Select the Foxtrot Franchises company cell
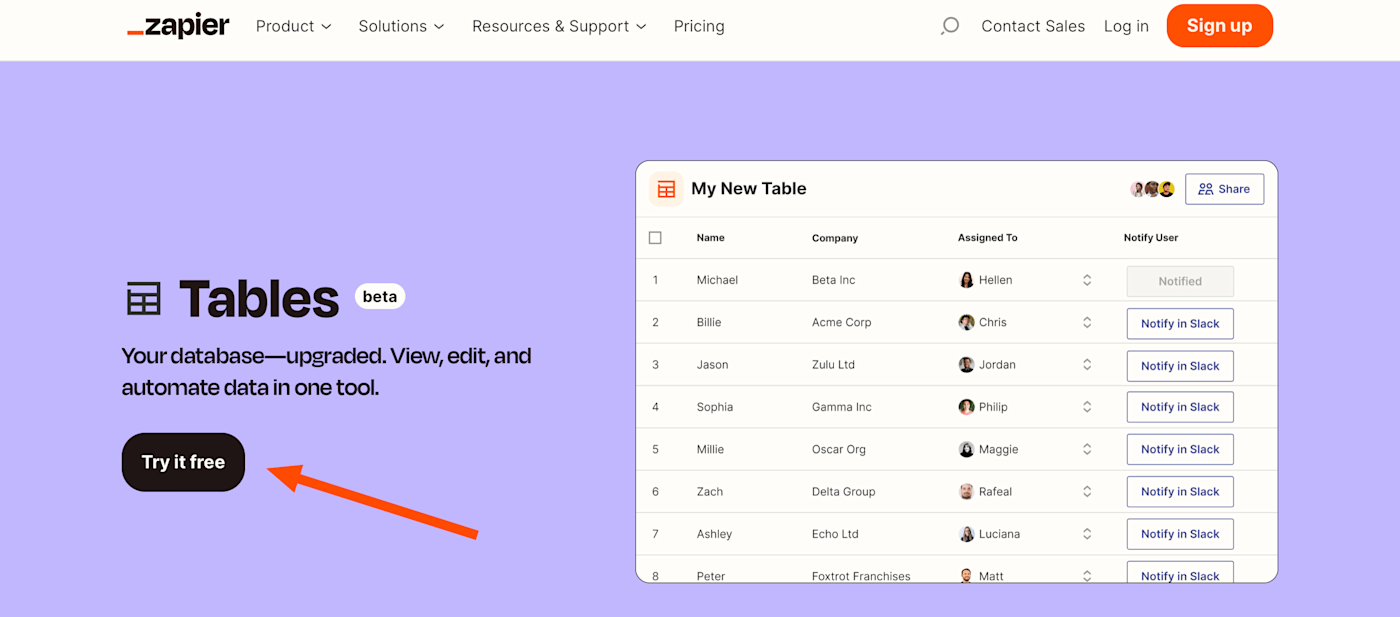Screen dimensions: 1400x617 [861, 576]
